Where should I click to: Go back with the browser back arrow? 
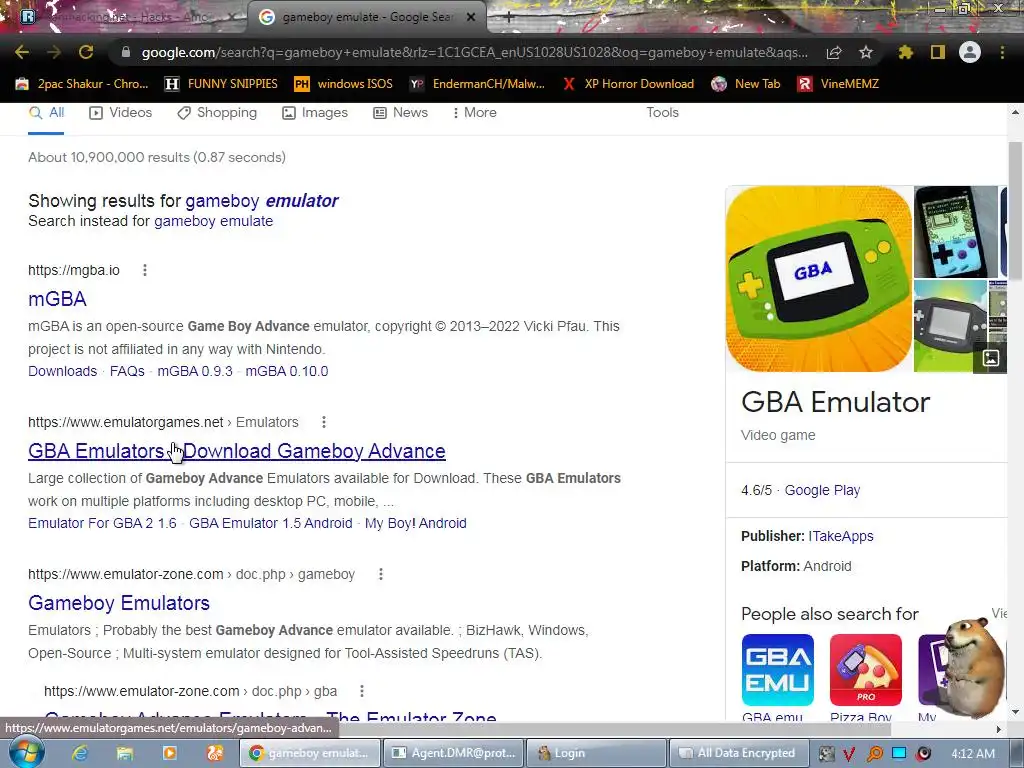click(22, 52)
